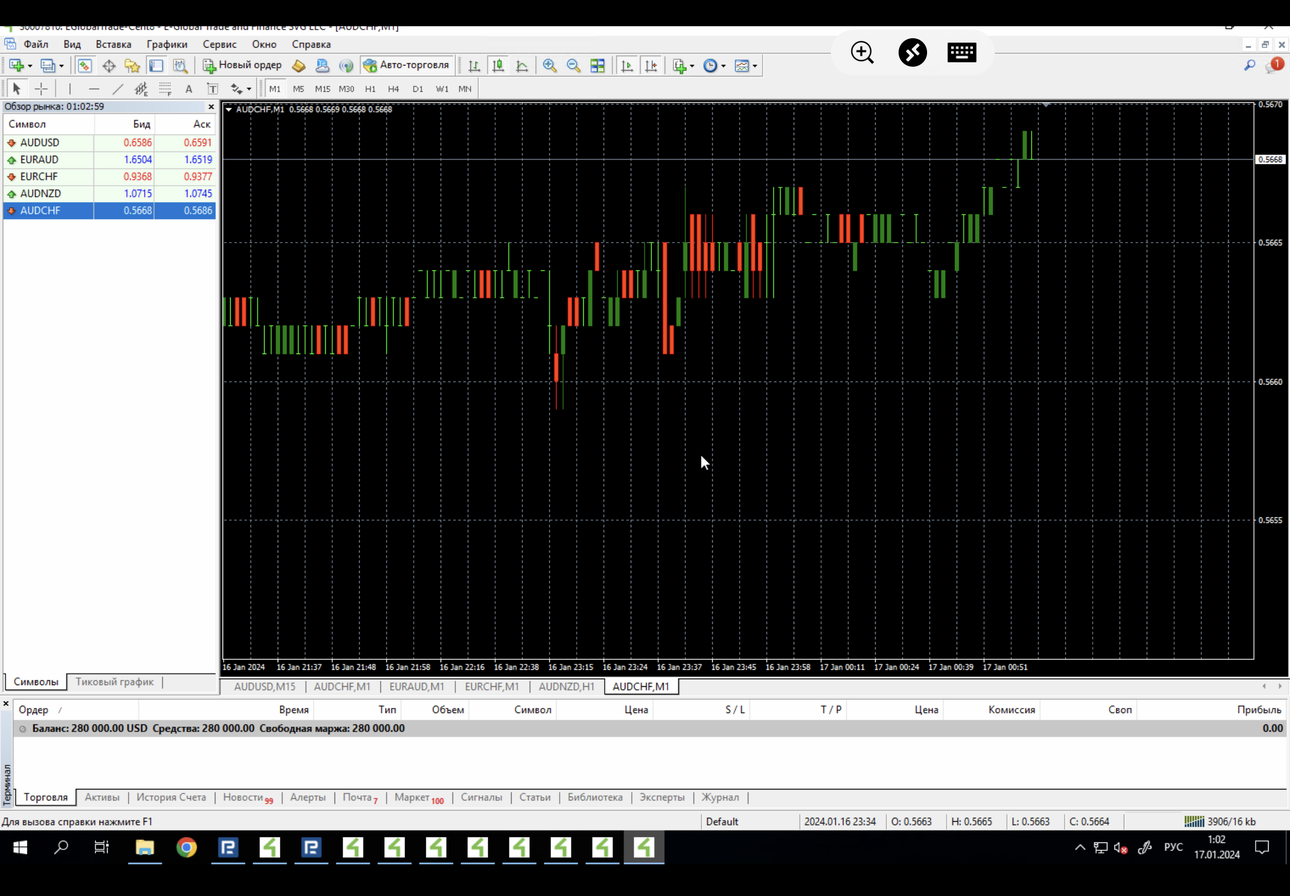Switch to M5 timeframe
Viewport: 1290px width, 896px height.
pos(298,89)
